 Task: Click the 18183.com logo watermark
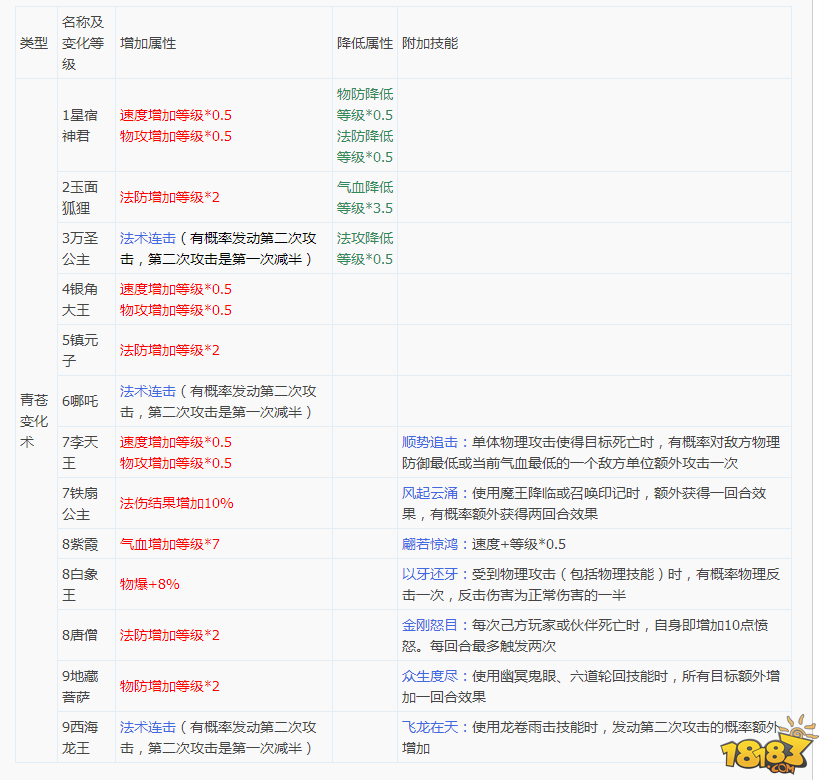[772, 745]
